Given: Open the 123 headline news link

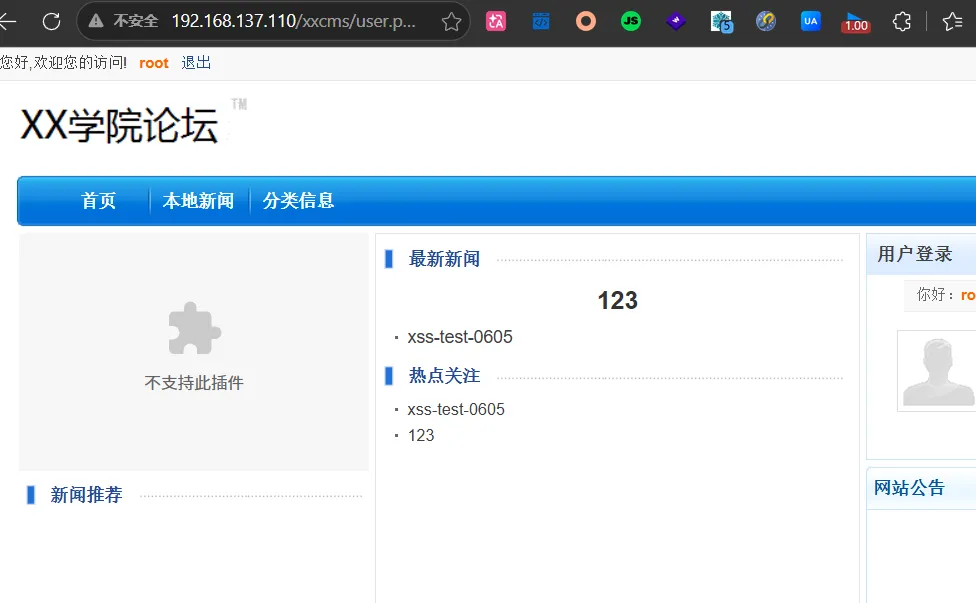Looking at the screenshot, I should [x=617, y=301].
